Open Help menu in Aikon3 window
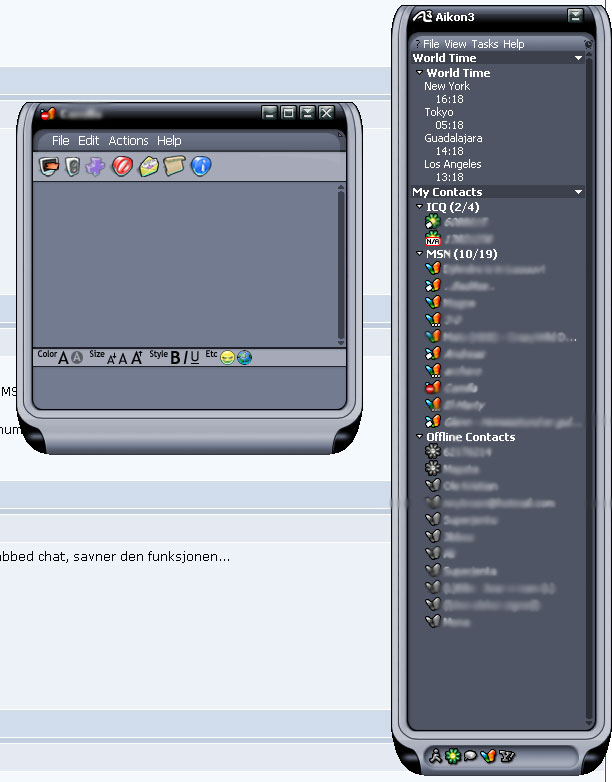612x782 pixels. point(513,44)
